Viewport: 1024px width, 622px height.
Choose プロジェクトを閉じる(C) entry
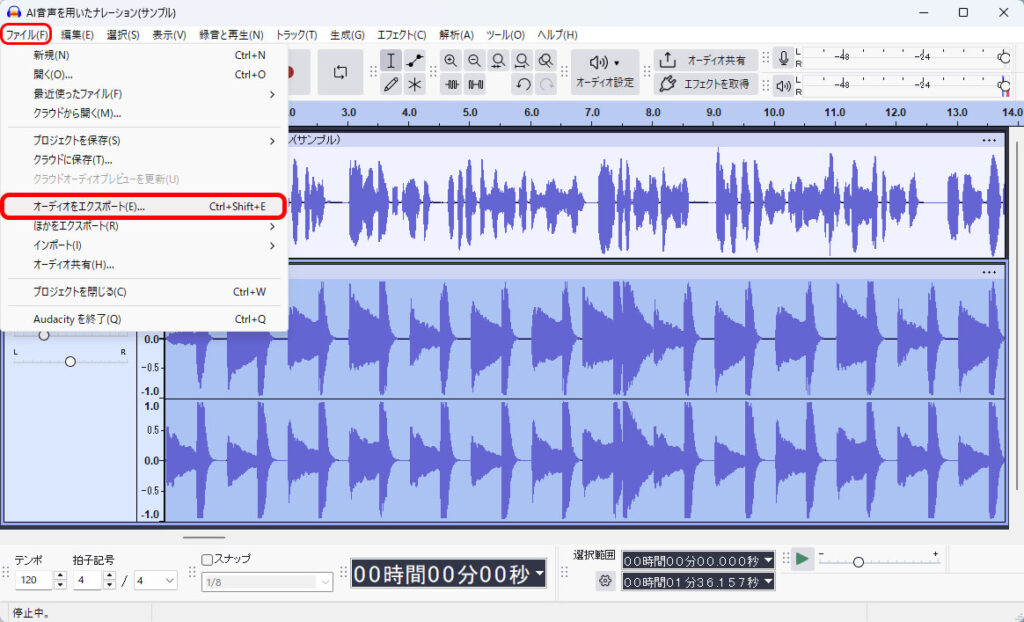144,292
